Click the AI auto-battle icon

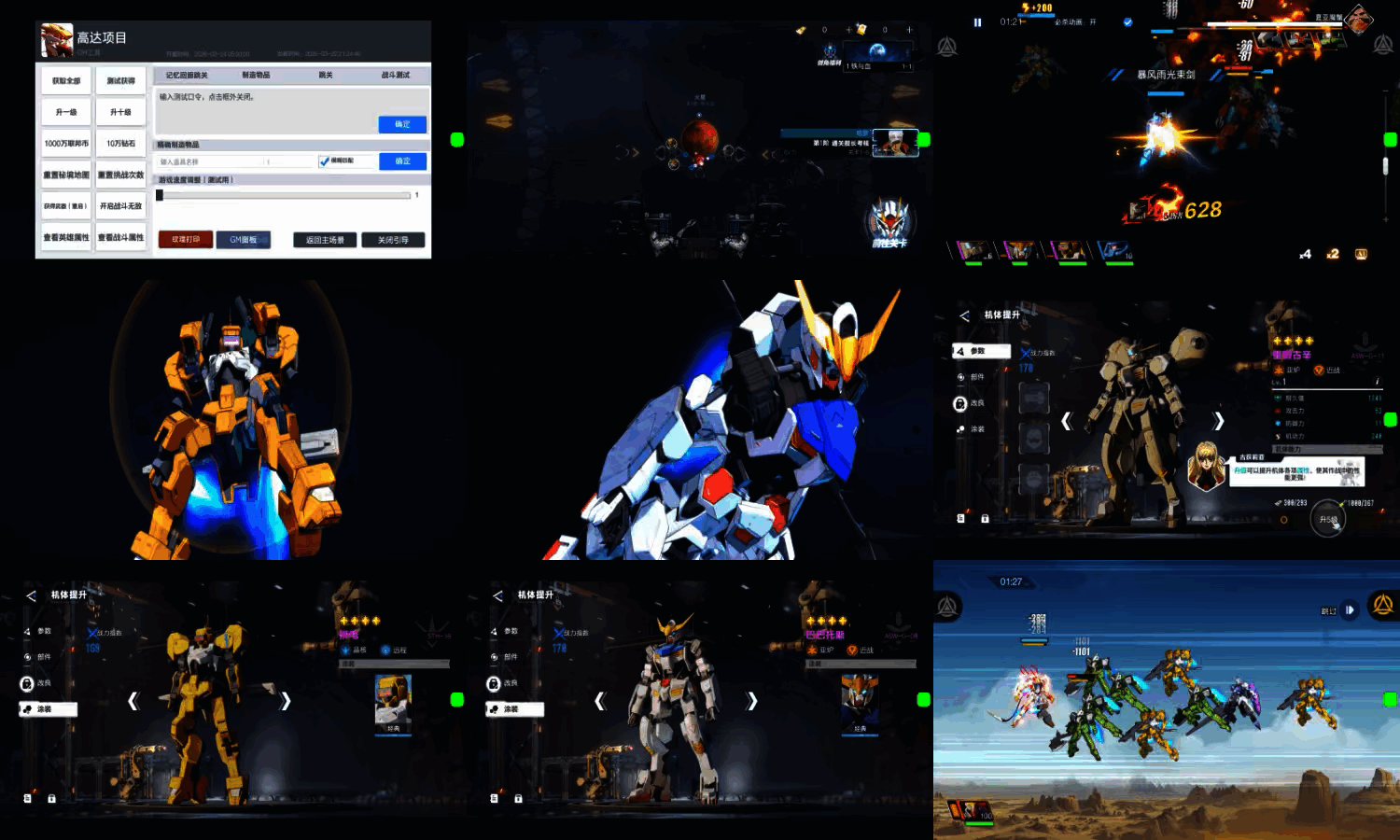[x=1361, y=254]
